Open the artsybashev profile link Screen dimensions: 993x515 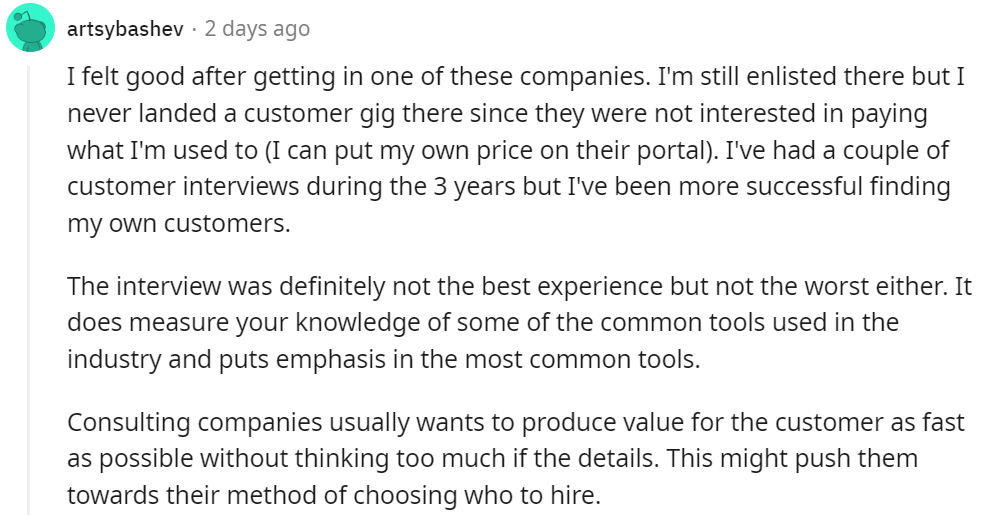pyautogui.click(x=125, y=29)
